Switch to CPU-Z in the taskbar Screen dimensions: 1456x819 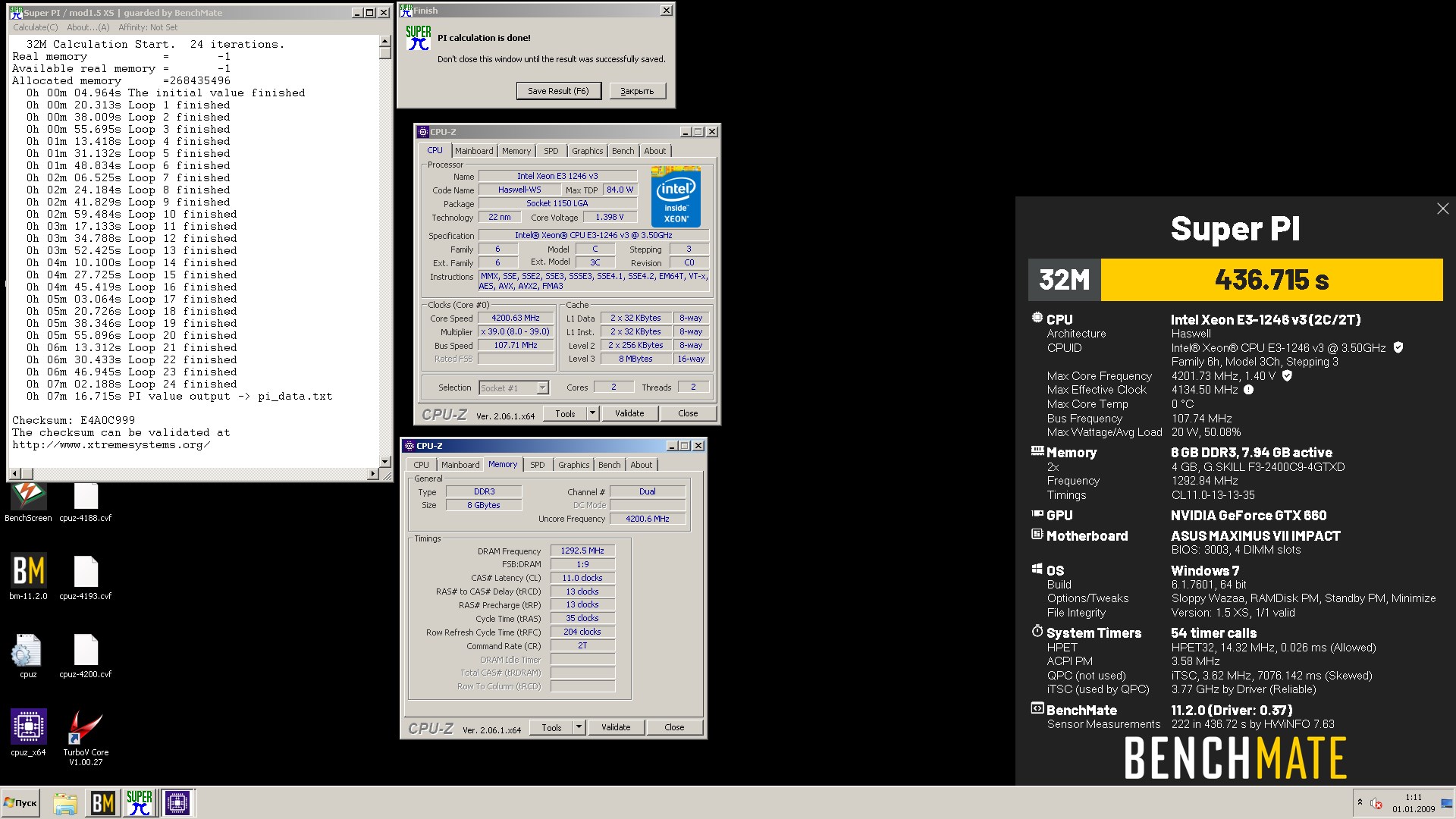coord(177,803)
